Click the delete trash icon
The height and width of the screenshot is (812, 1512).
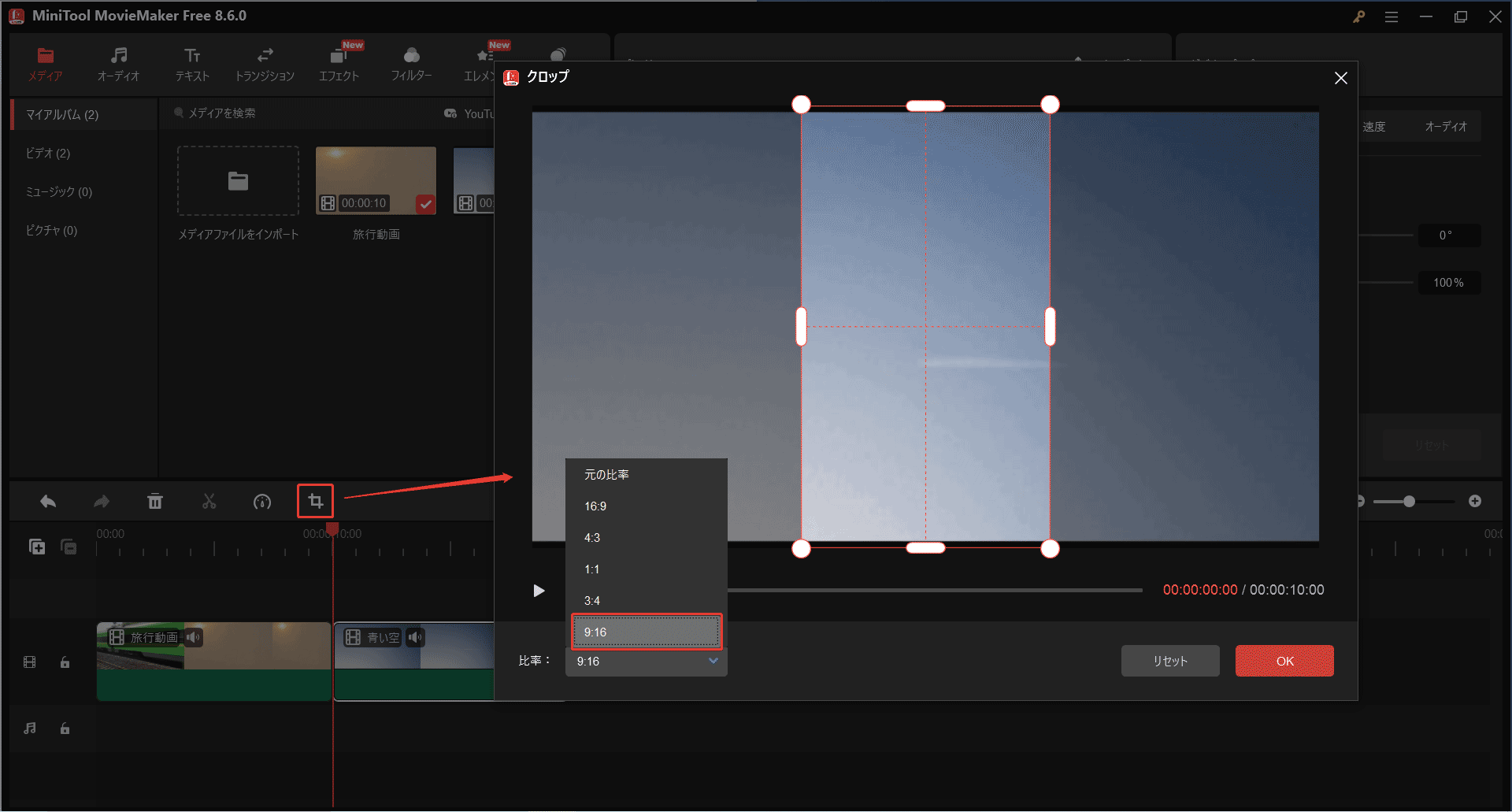[x=155, y=502]
